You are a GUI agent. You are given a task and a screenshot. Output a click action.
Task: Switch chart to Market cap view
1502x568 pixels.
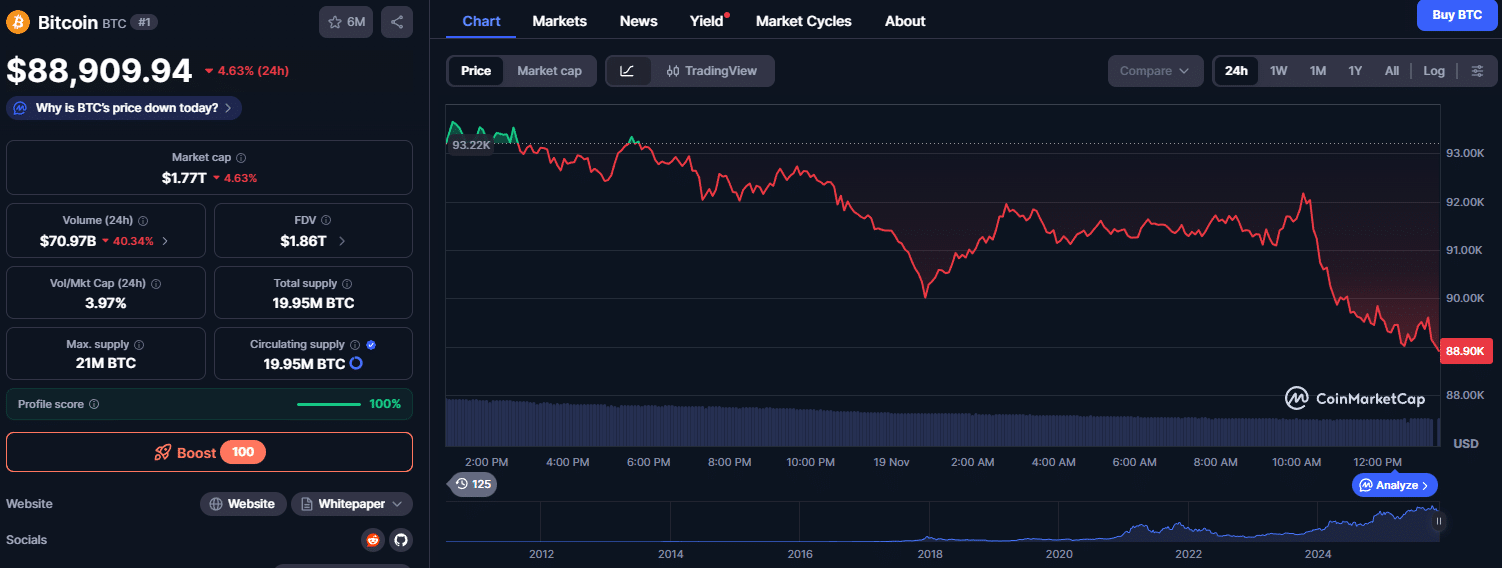click(x=549, y=71)
